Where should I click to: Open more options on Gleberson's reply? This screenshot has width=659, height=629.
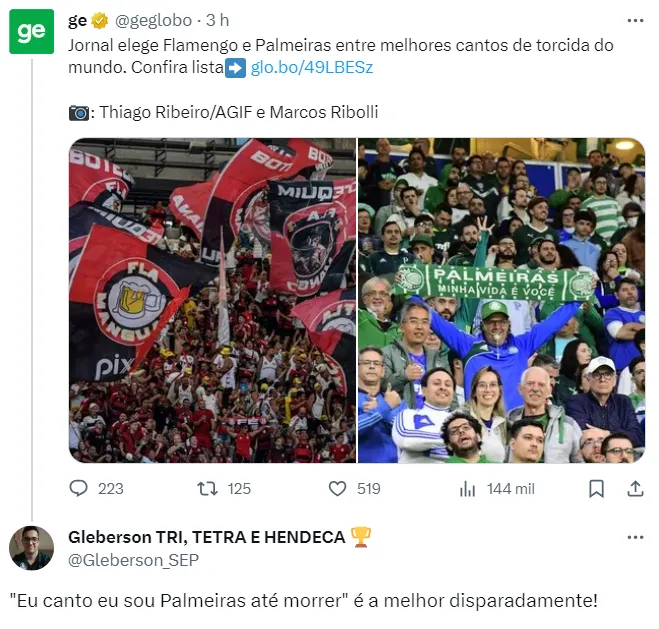pyautogui.click(x=635, y=537)
